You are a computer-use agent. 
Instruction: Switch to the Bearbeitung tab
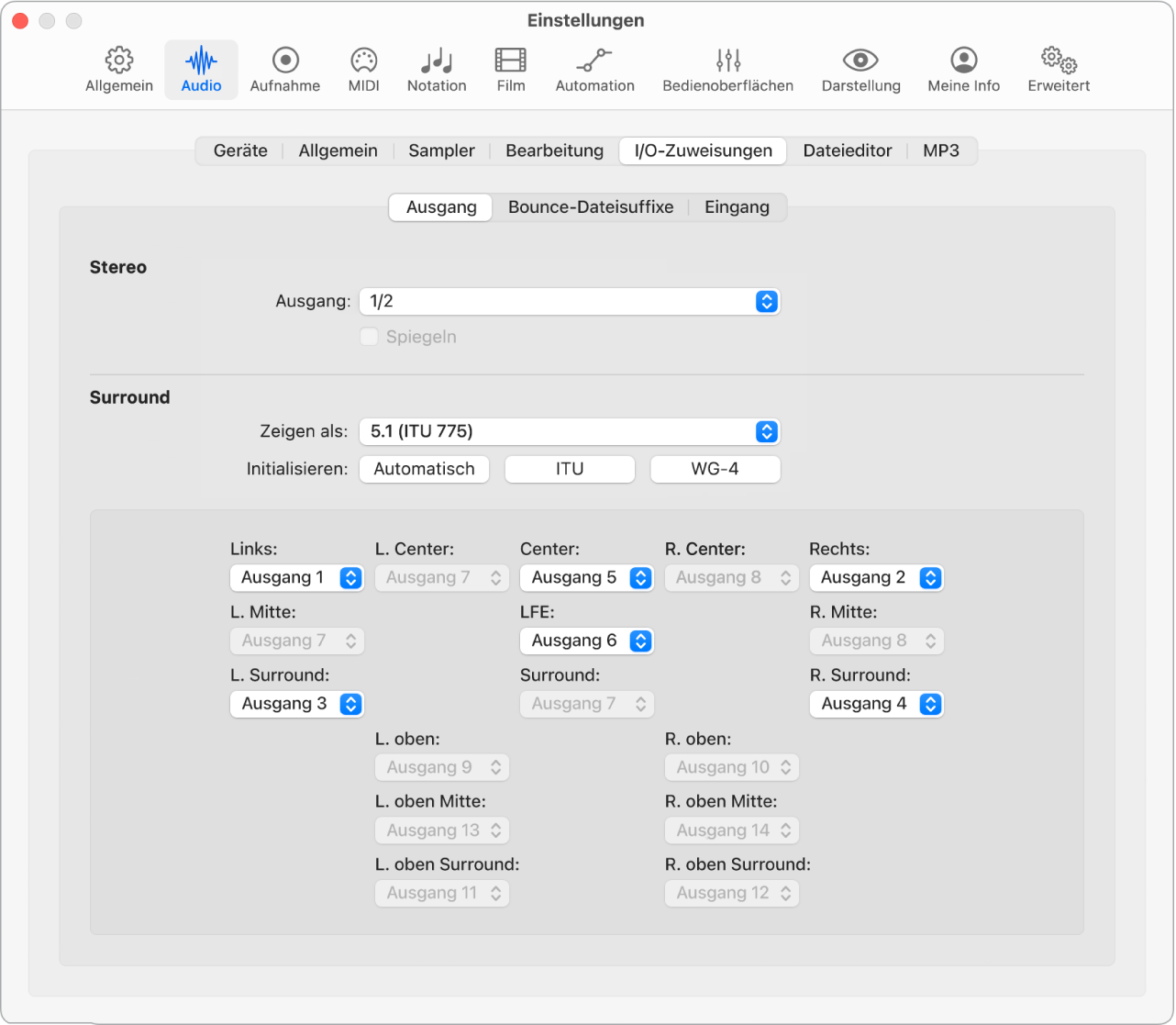[554, 150]
